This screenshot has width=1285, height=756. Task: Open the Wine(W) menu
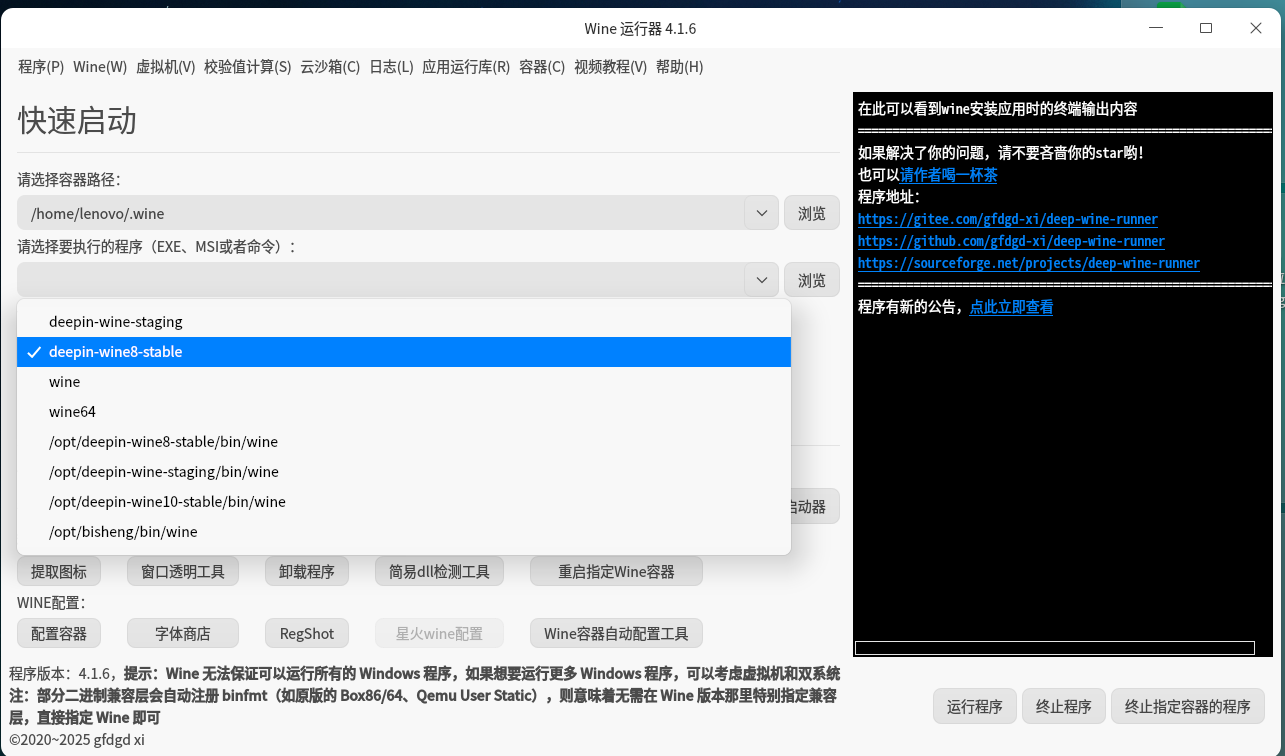tap(100, 67)
